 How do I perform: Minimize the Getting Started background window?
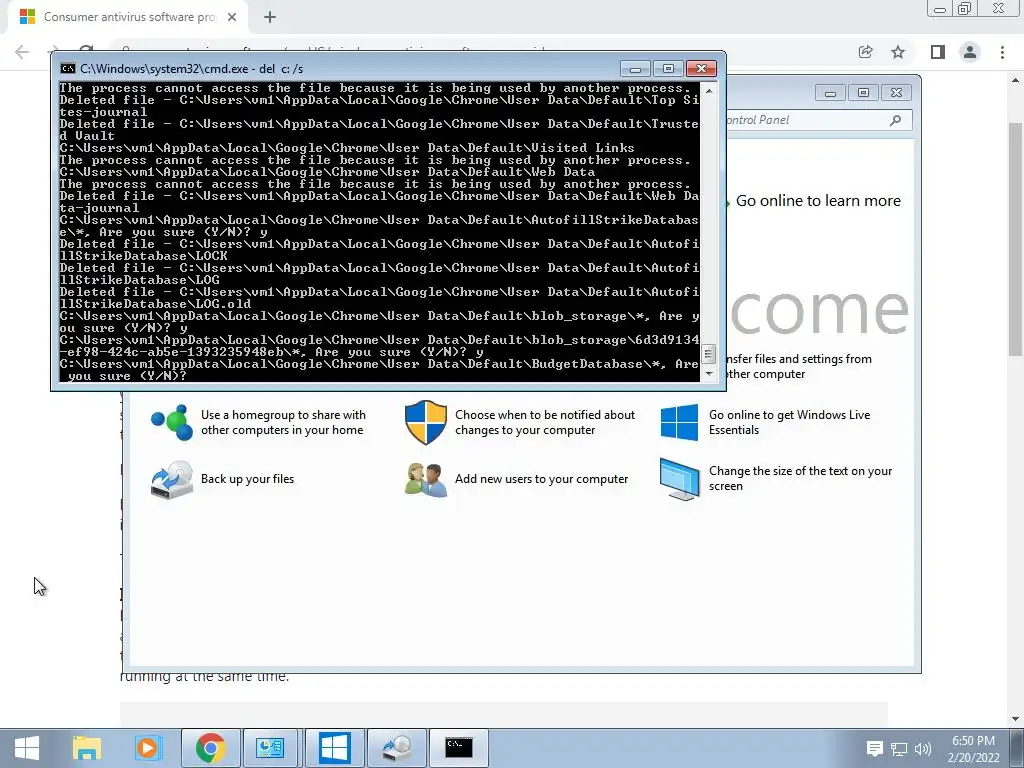click(830, 93)
